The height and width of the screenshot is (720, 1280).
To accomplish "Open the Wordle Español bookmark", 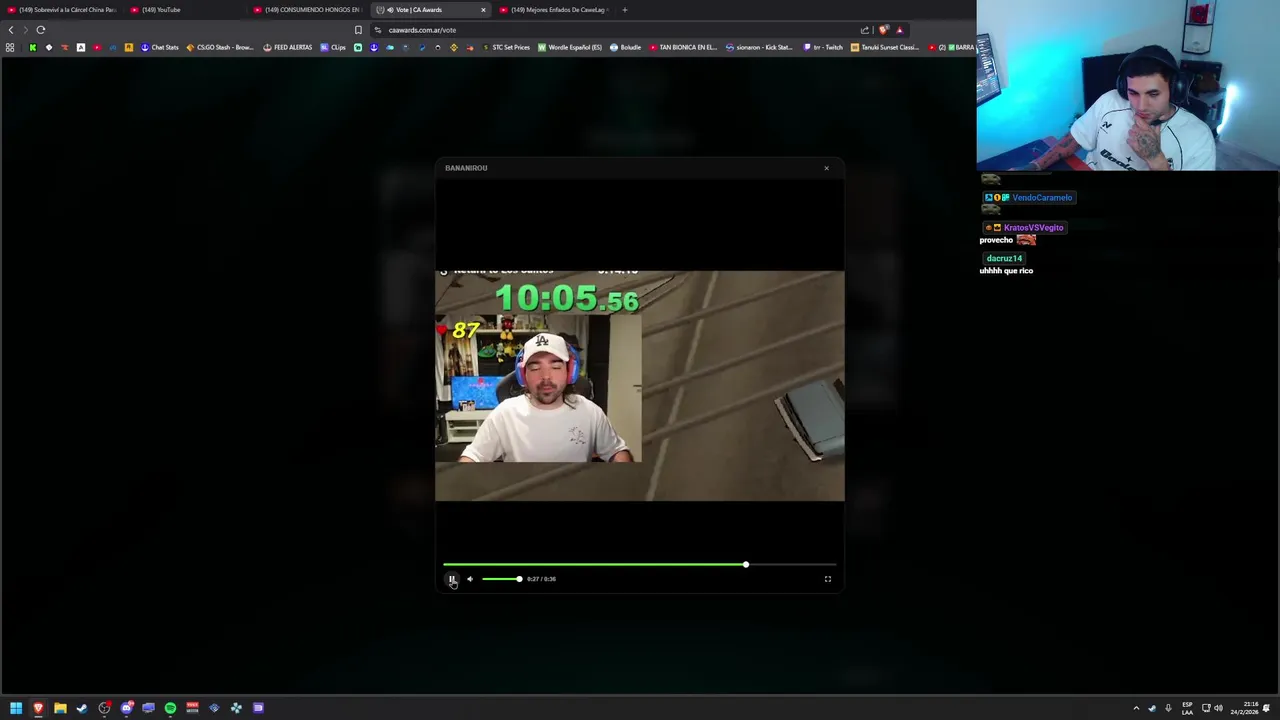I will 570,47.
